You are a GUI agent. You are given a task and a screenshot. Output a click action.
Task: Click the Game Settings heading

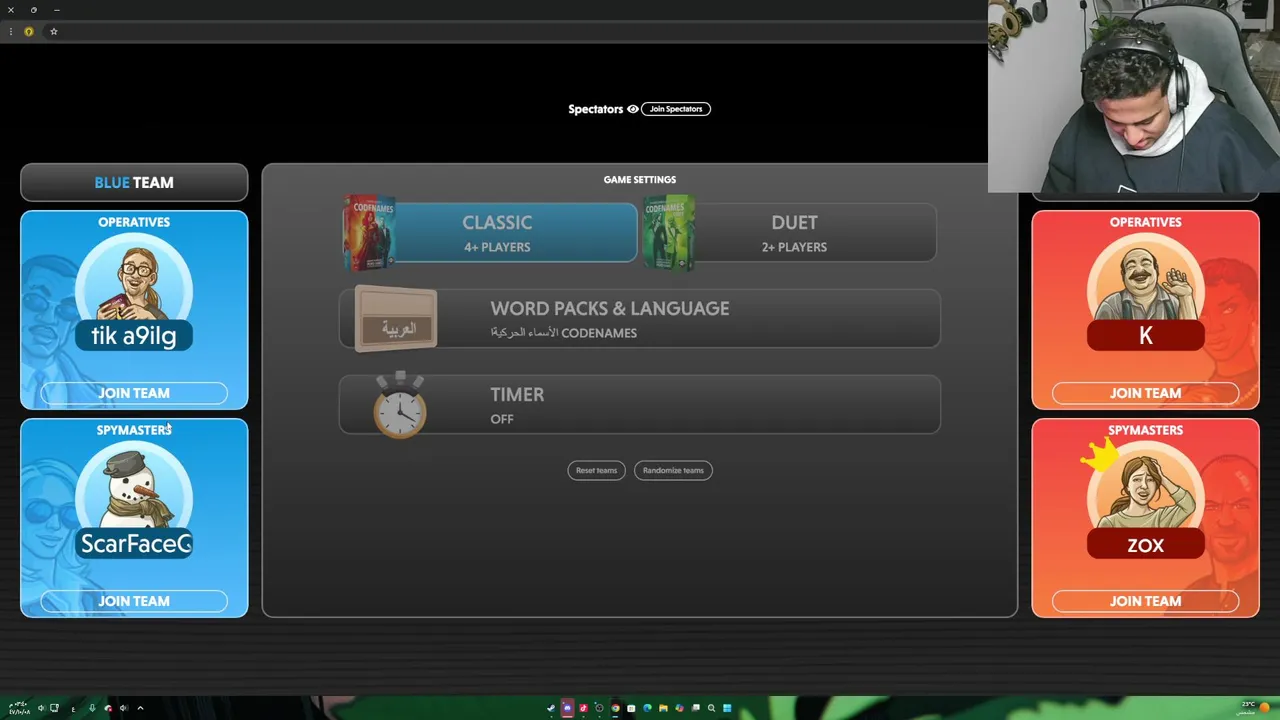coord(640,180)
